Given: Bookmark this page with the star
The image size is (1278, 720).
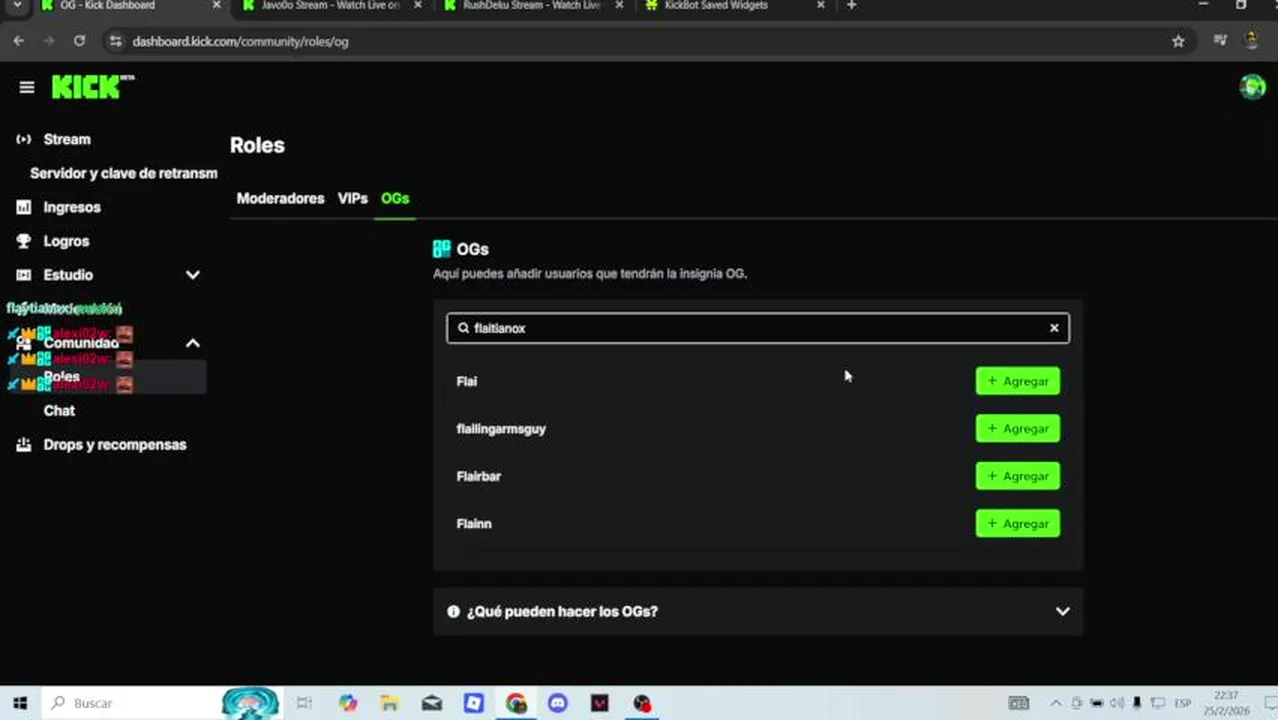Looking at the screenshot, I should point(1178,41).
